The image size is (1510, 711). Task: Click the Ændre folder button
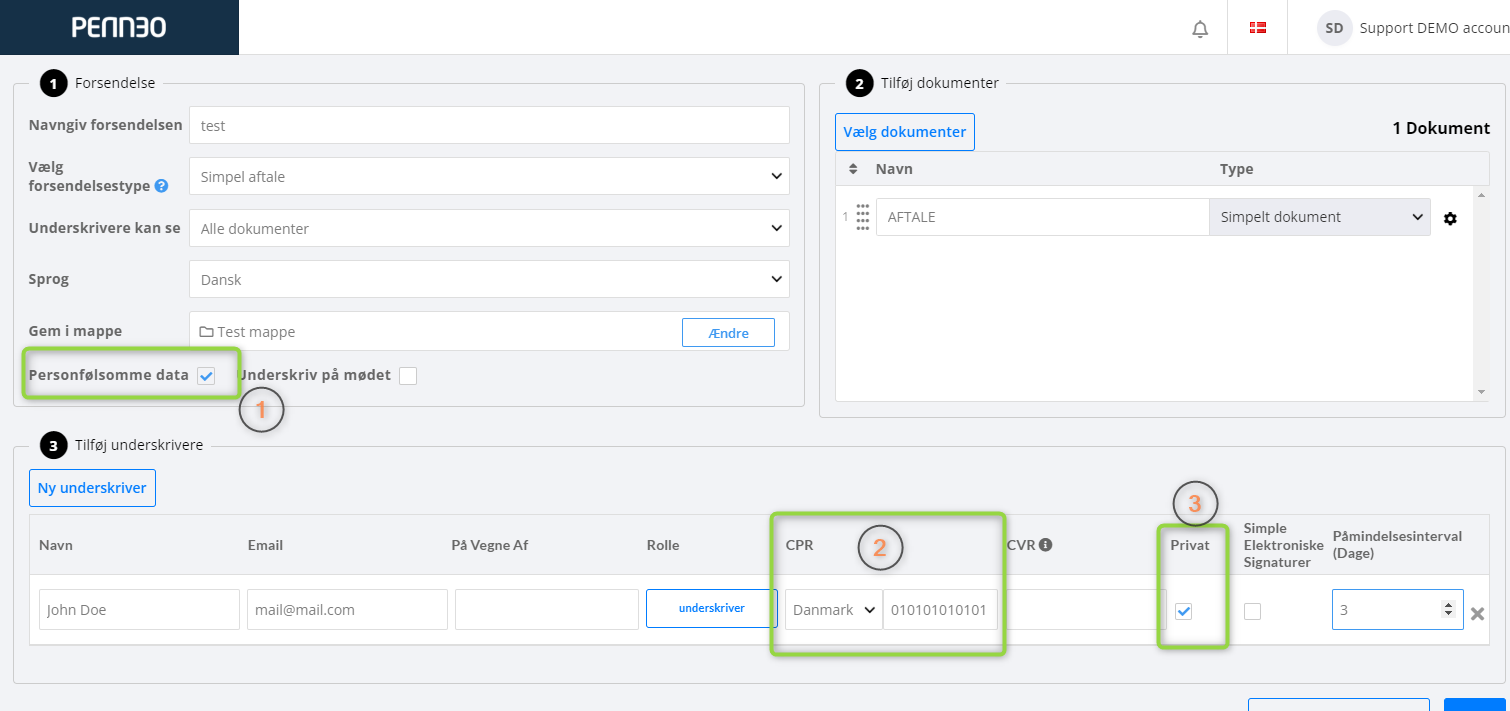[728, 332]
